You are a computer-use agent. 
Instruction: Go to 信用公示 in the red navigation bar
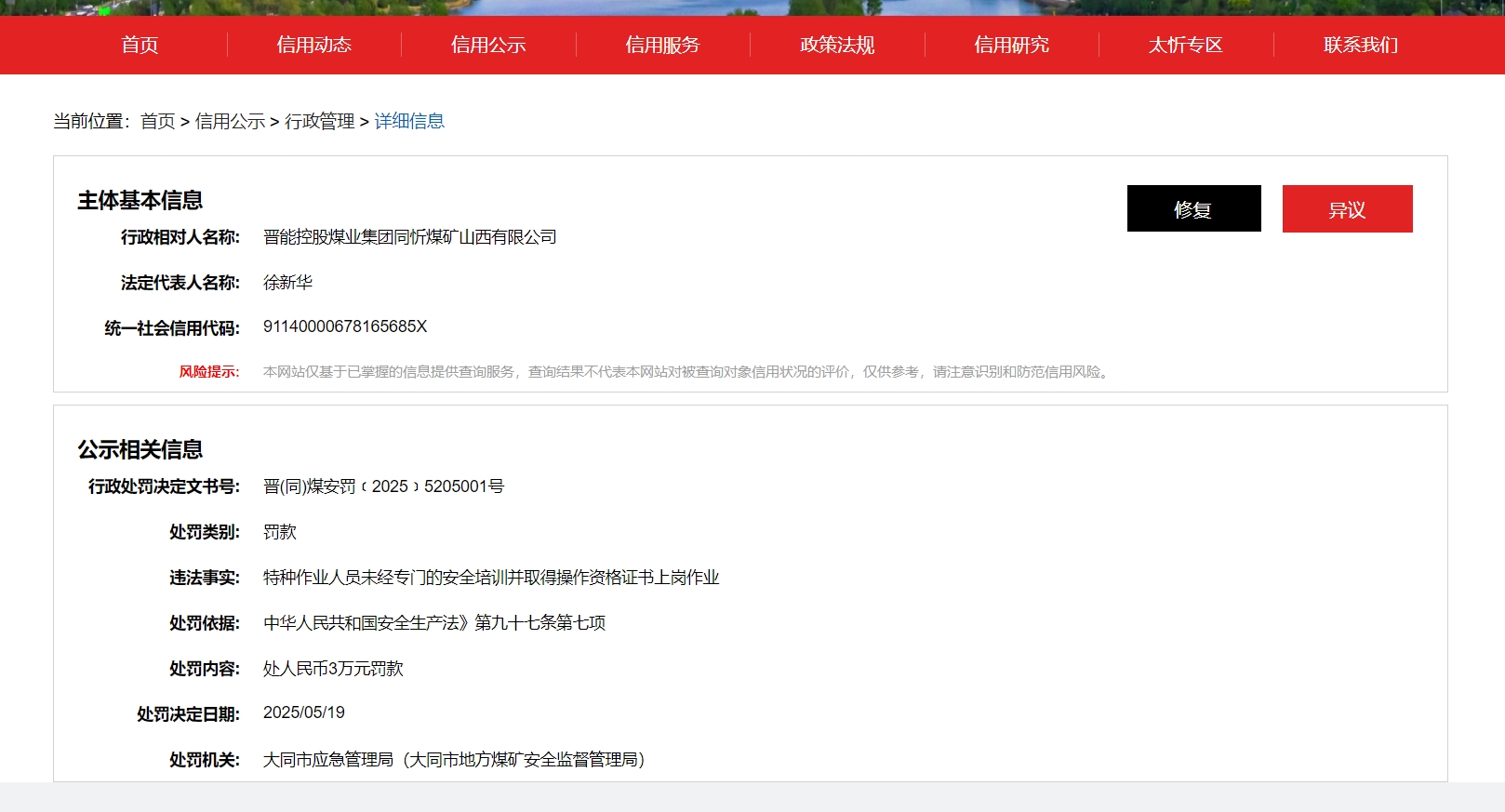pyautogui.click(x=488, y=45)
